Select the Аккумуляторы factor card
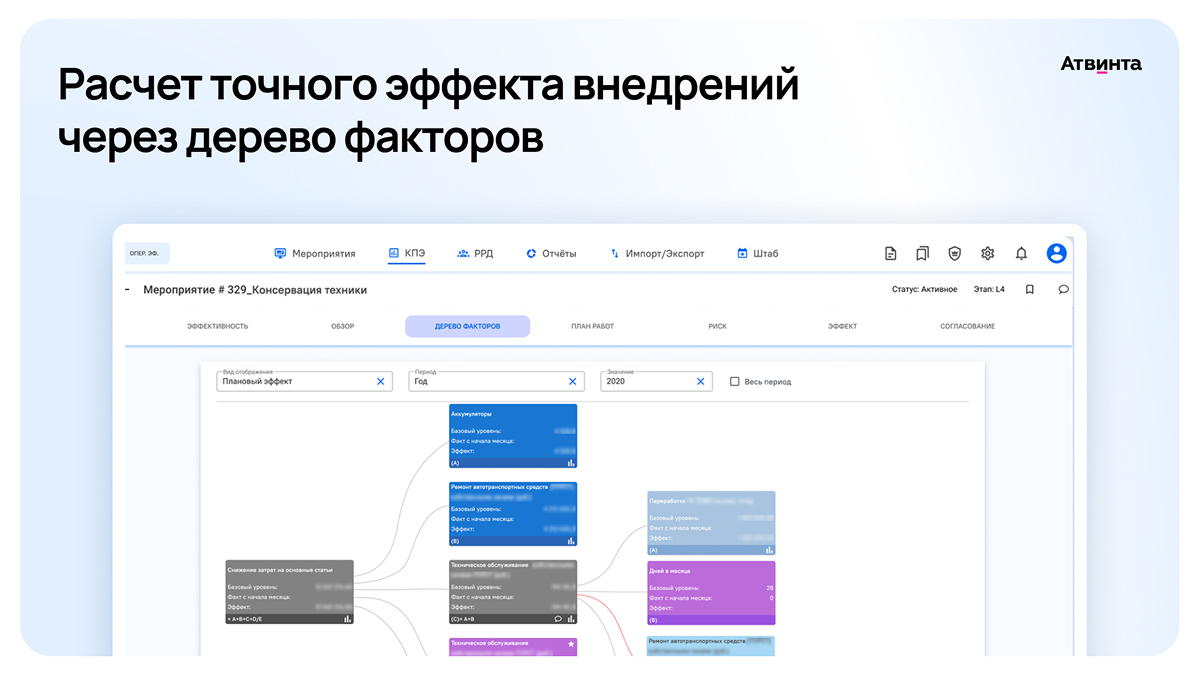The image size is (1200, 675). coord(513,436)
